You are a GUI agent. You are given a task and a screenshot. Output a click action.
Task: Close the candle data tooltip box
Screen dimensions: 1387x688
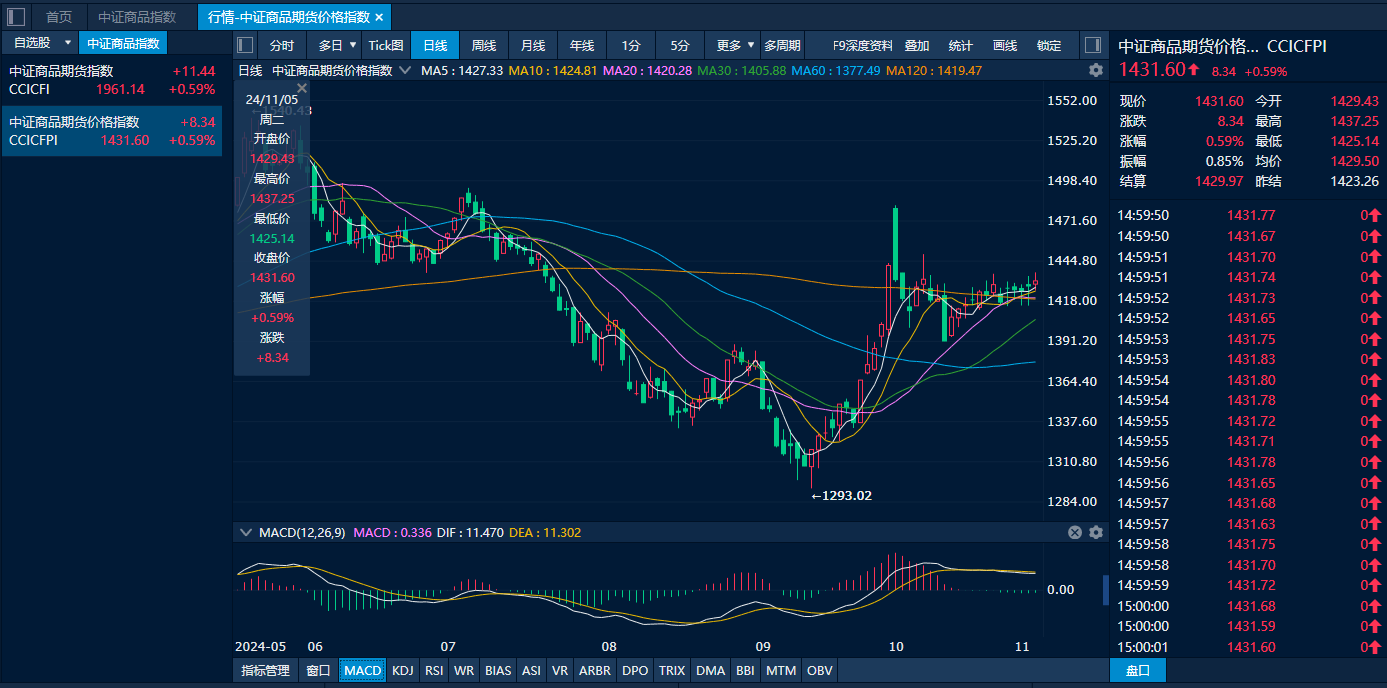302,88
